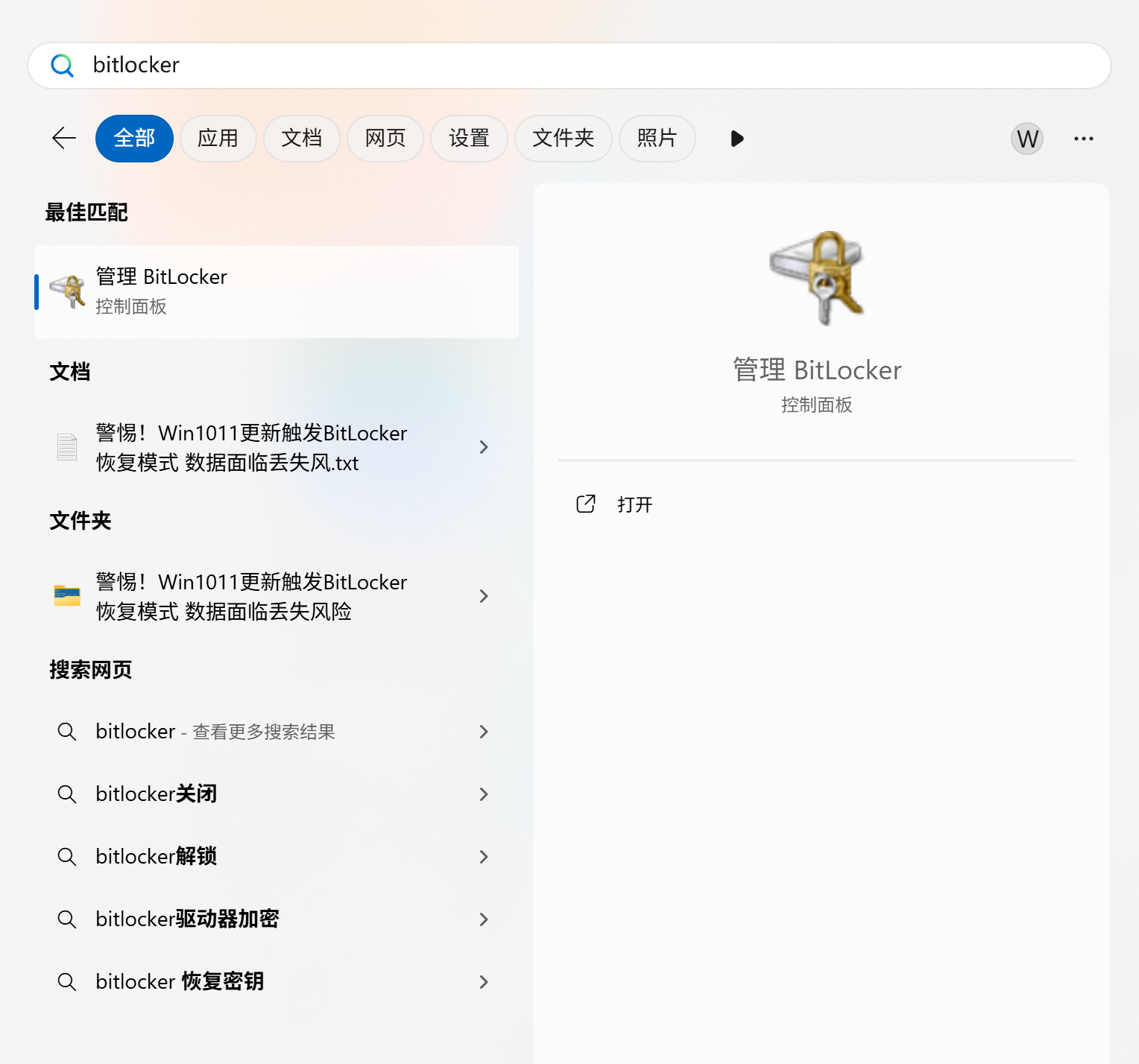1139x1064 pixels.
Task: Click the folder icon of folder result
Action: [67, 595]
